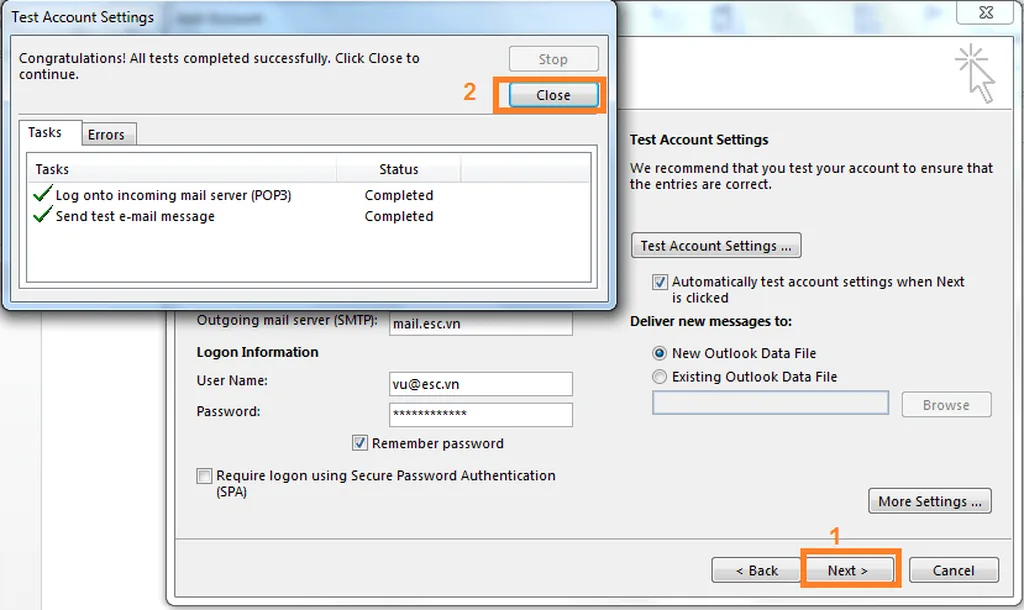Image resolution: width=1024 pixels, height=610 pixels.
Task: Click the green check beside Log onto incoming mail server
Action: [42, 193]
